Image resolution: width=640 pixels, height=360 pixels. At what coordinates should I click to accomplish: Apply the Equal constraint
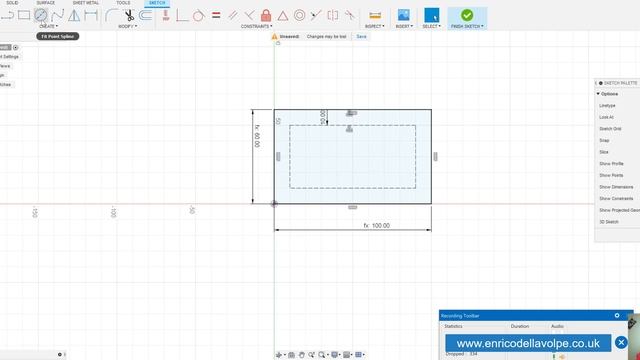coord(216,16)
